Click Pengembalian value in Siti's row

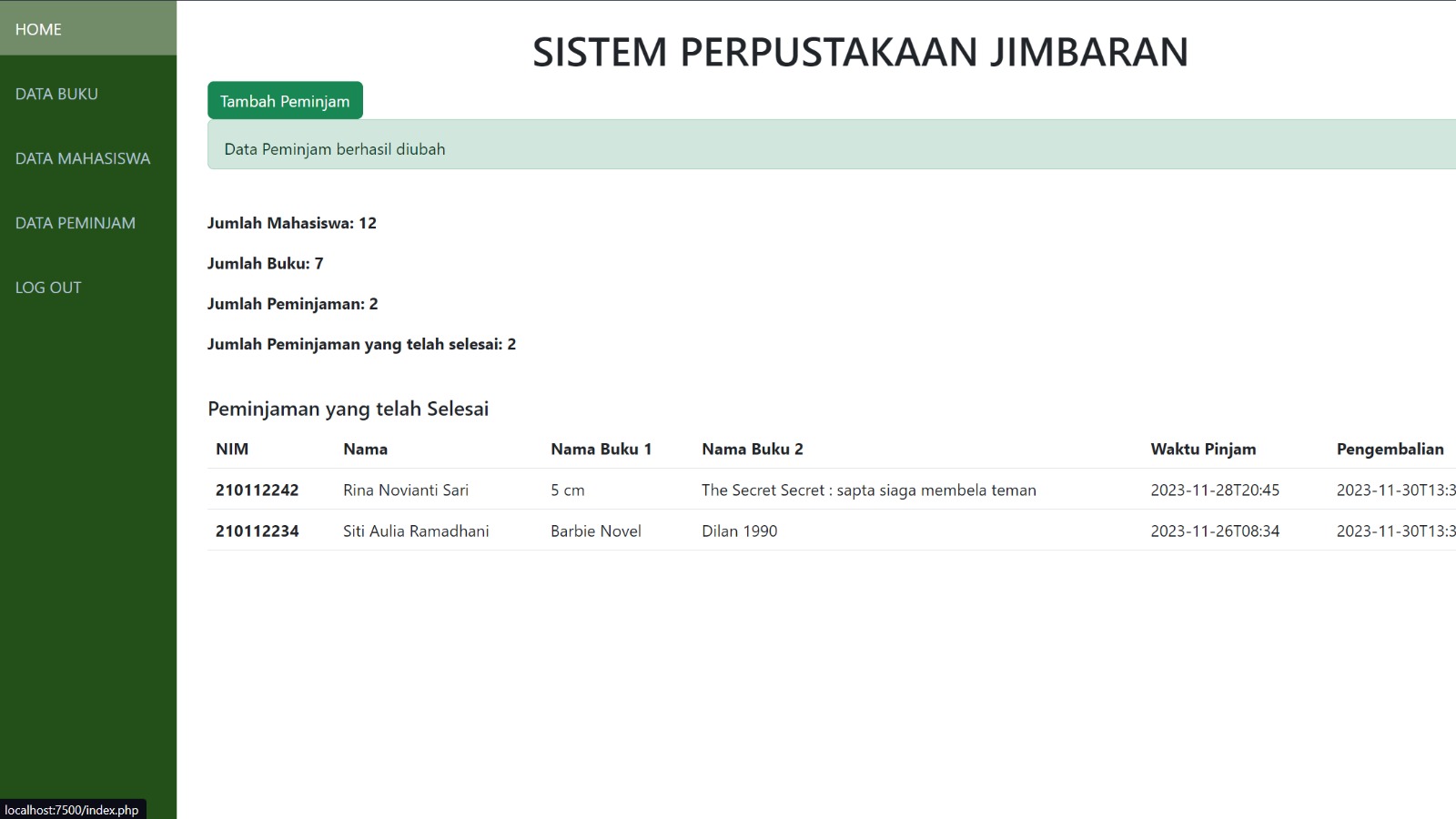(1396, 531)
